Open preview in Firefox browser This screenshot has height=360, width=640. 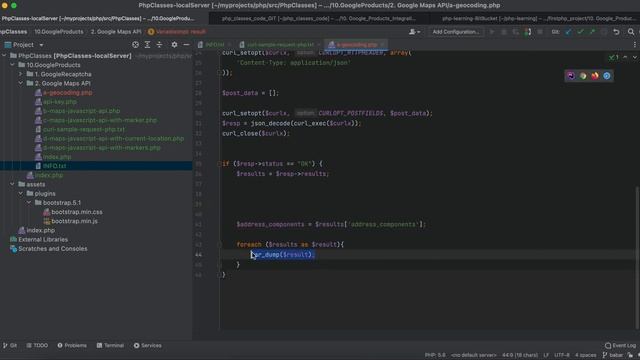tap(595, 76)
